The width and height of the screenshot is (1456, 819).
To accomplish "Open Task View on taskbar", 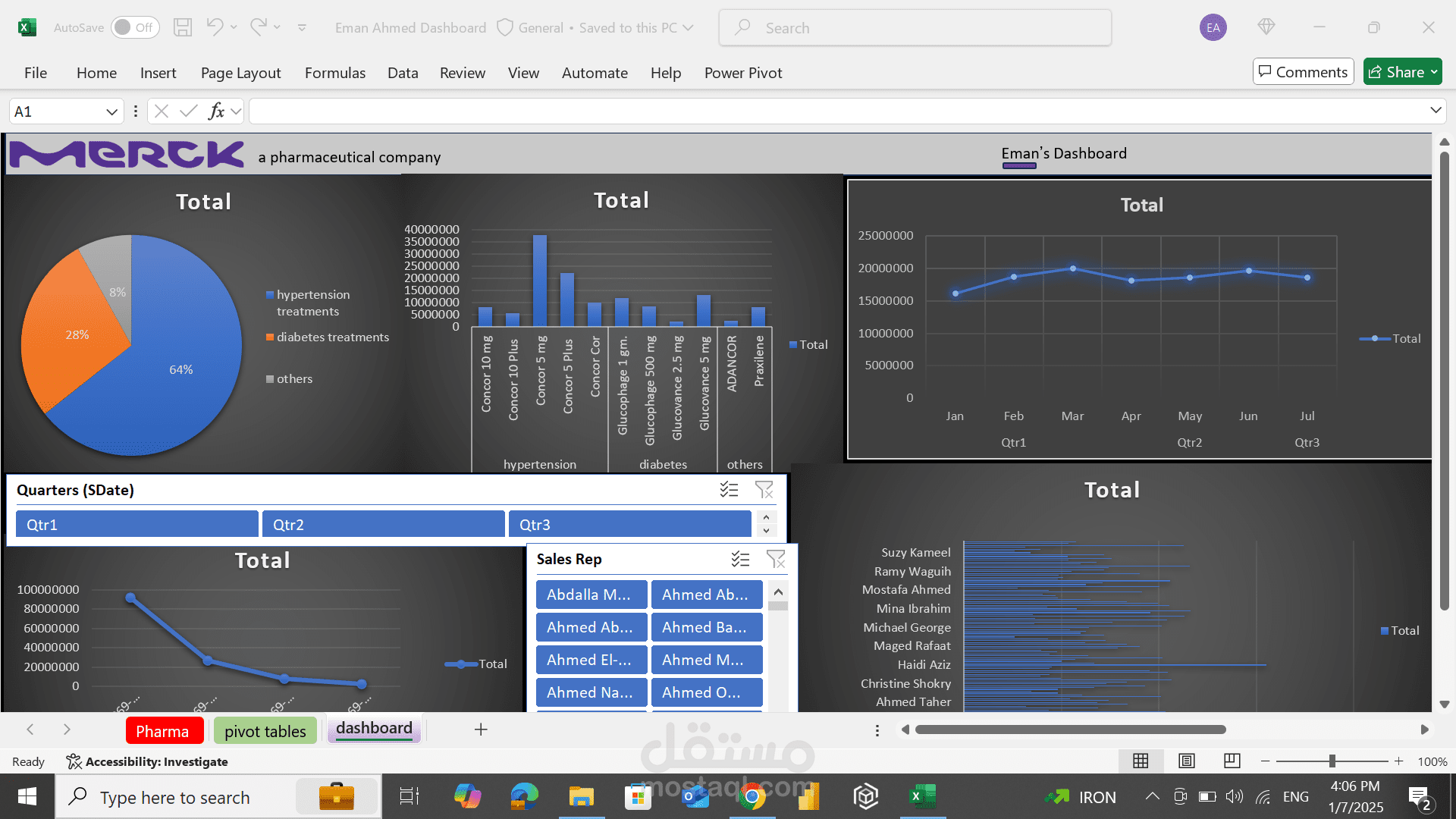I will (409, 797).
